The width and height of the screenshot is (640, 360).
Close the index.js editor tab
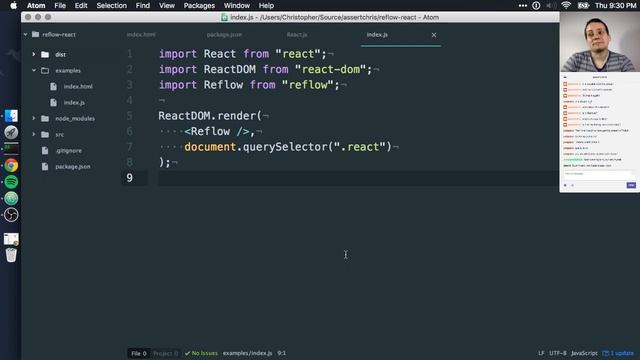pyautogui.click(x=434, y=35)
